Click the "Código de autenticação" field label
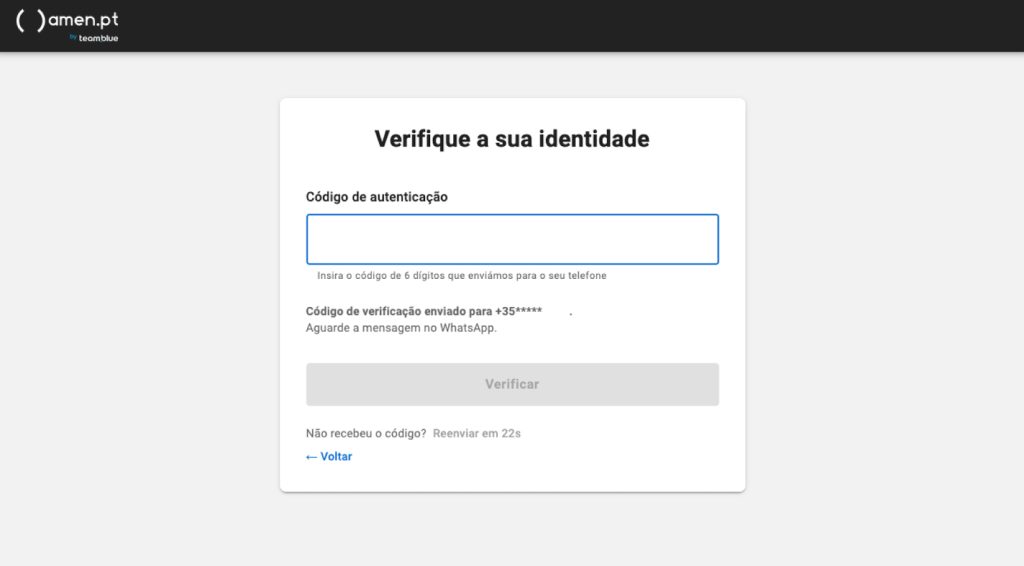Viewport: 1024px width, 566px height. [377, 197]
